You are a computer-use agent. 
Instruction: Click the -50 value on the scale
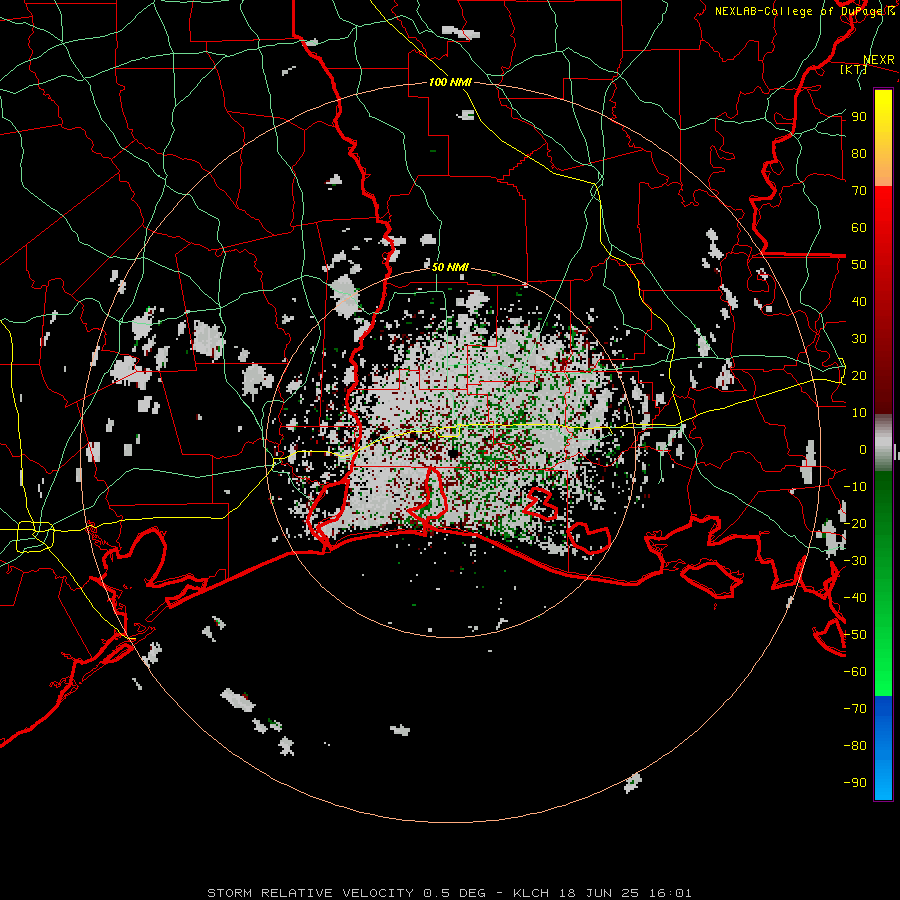click(x=855, y=635)
